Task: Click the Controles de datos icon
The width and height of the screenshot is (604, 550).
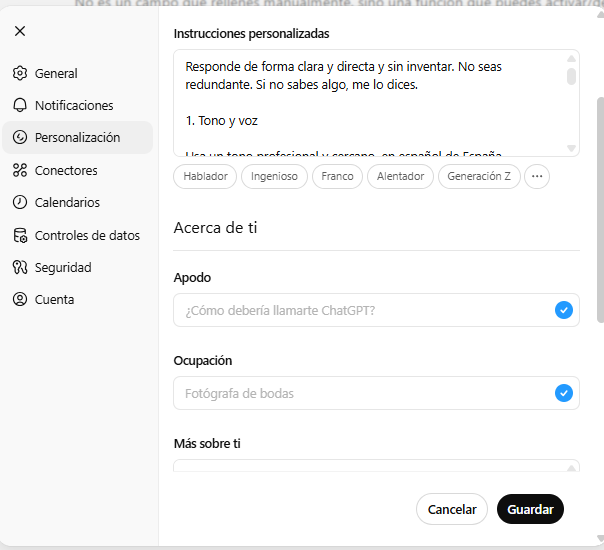Action: [x=20, y=236]
